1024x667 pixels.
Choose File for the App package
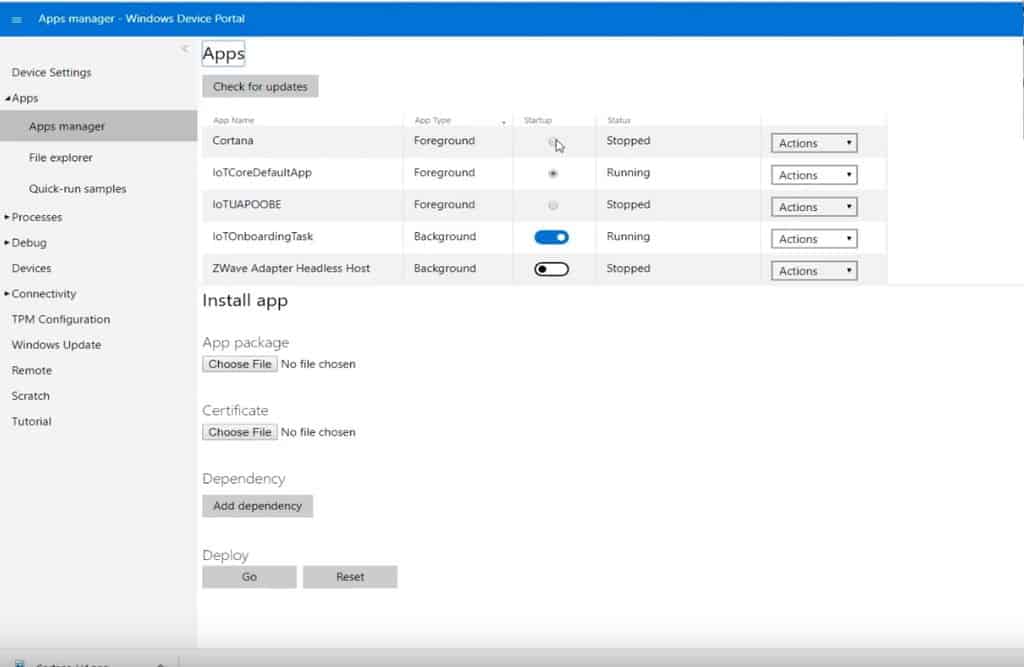tap(240, 364)
